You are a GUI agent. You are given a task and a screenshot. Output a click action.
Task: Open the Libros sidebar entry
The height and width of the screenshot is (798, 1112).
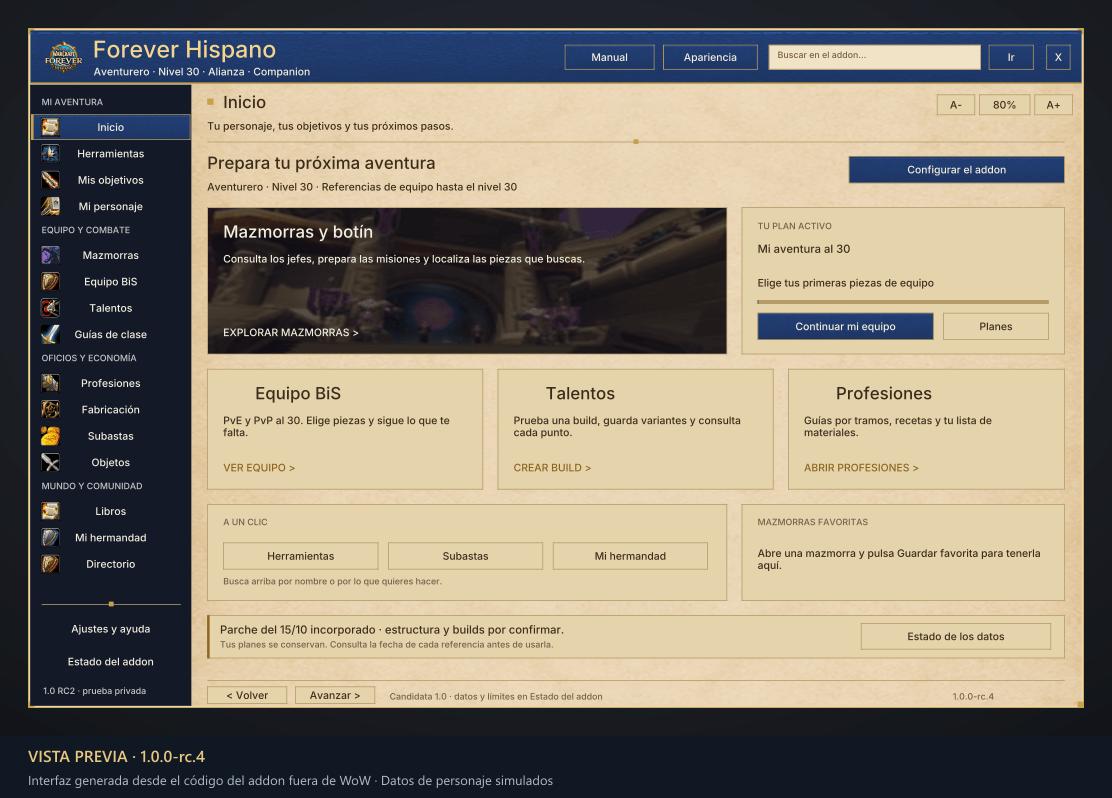coord(111,511)
